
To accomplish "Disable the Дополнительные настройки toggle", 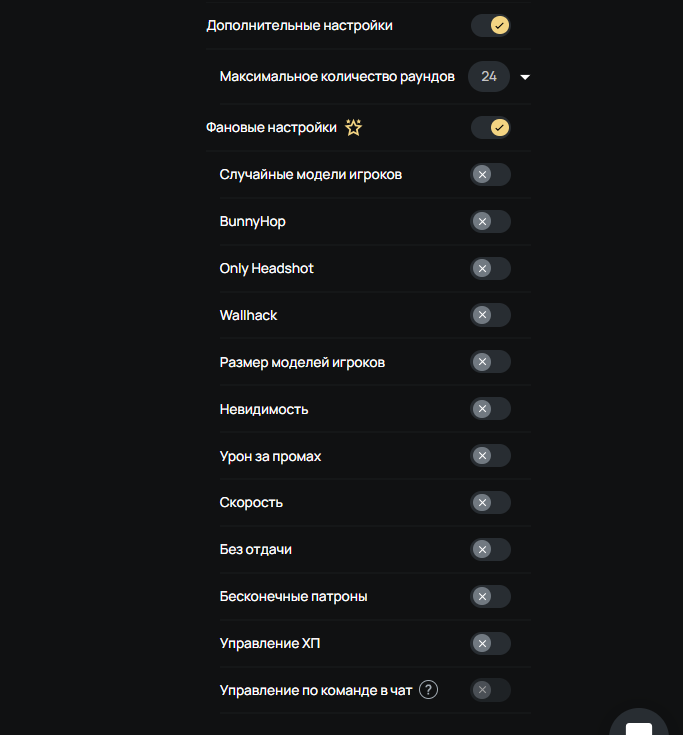I will click(x=491, y=25).
